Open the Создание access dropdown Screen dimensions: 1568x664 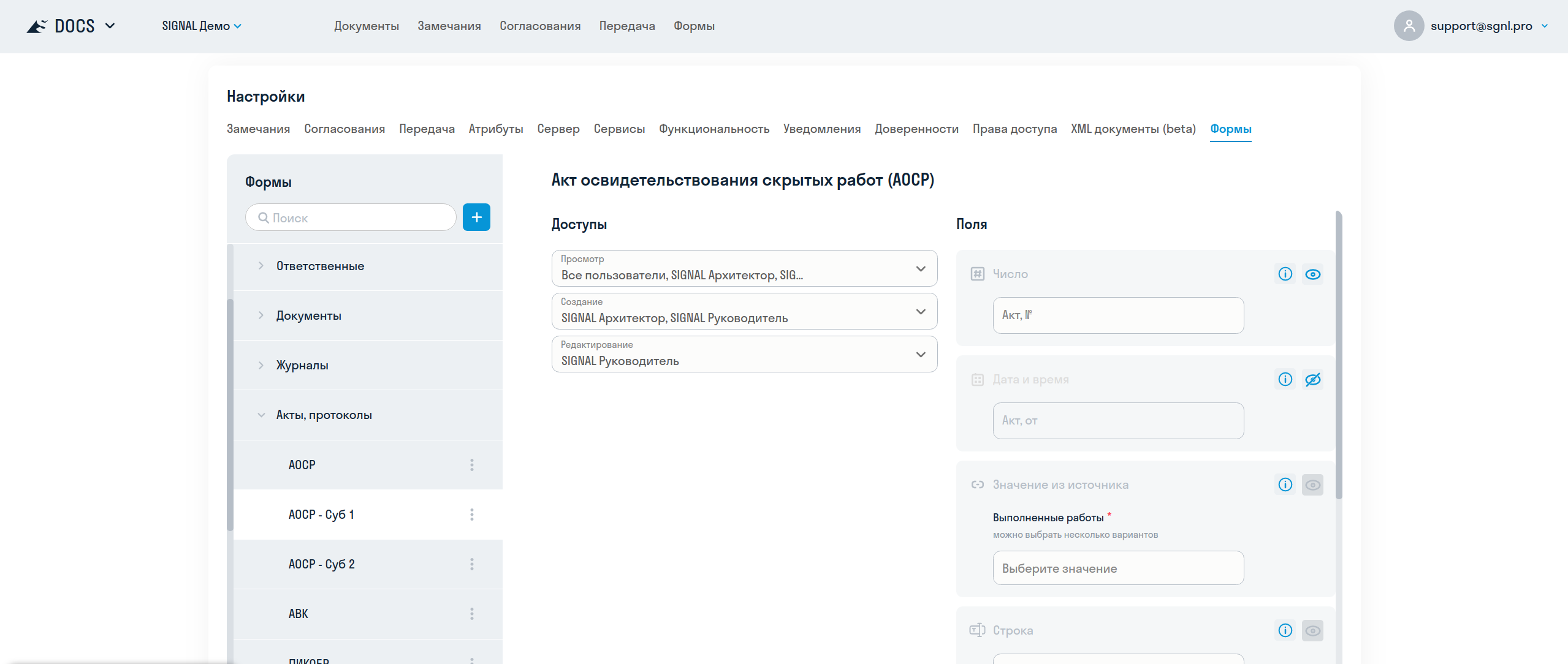point(744,311)
